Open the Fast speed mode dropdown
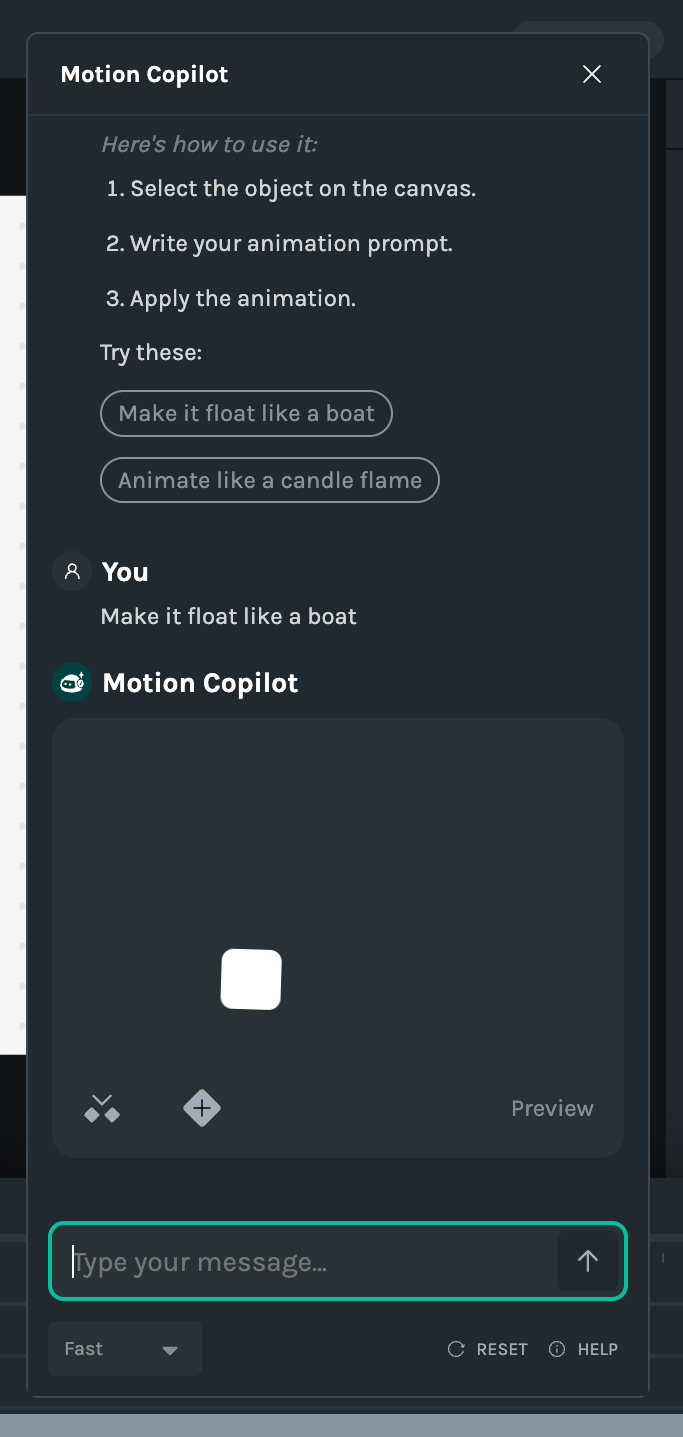The height and width of the screenshot is (1437, 683). pos(124,1349)
